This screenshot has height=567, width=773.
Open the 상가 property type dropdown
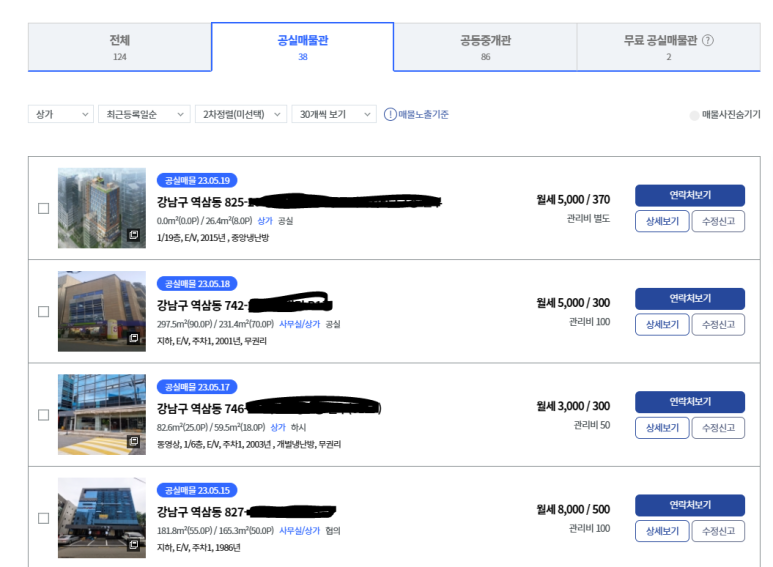click(x=61, y=115)
